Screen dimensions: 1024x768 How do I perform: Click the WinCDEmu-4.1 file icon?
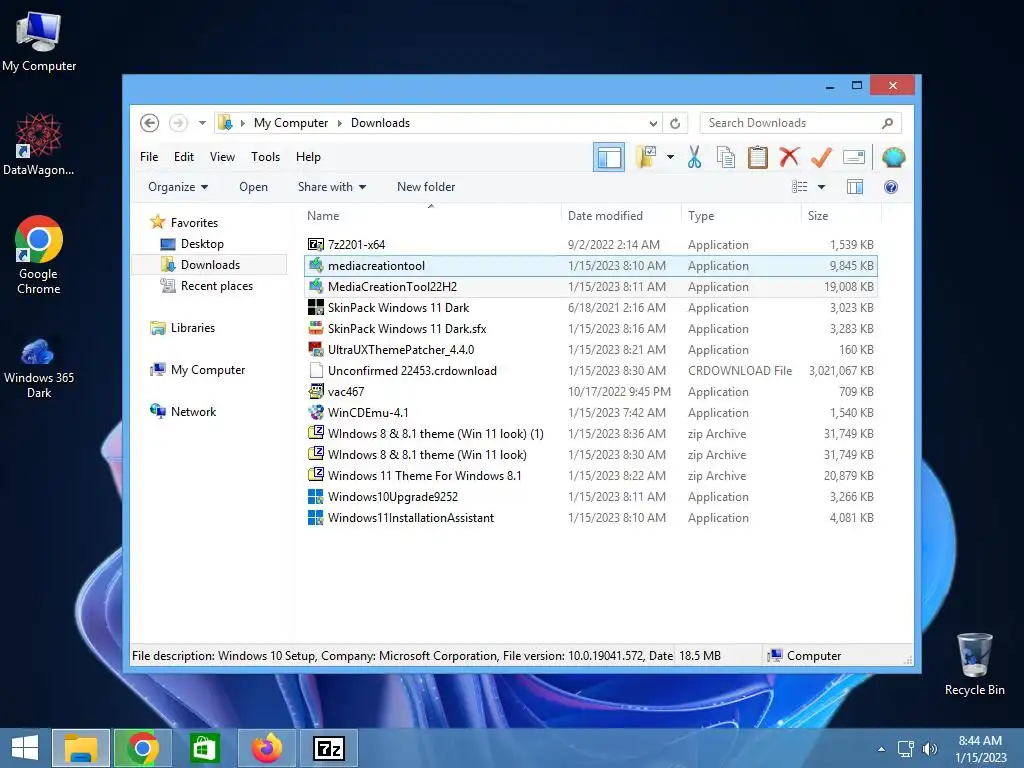point(315,413)
